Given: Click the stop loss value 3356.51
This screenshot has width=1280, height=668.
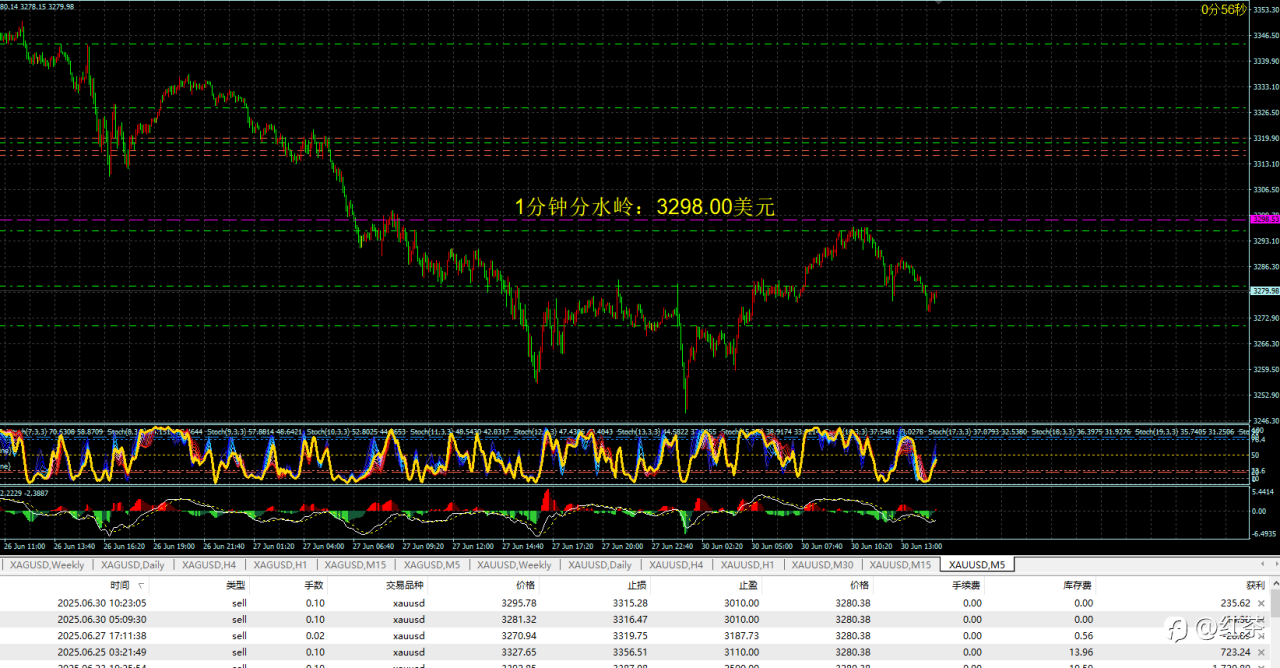Looking at the screenshot, I should (631, 651).
